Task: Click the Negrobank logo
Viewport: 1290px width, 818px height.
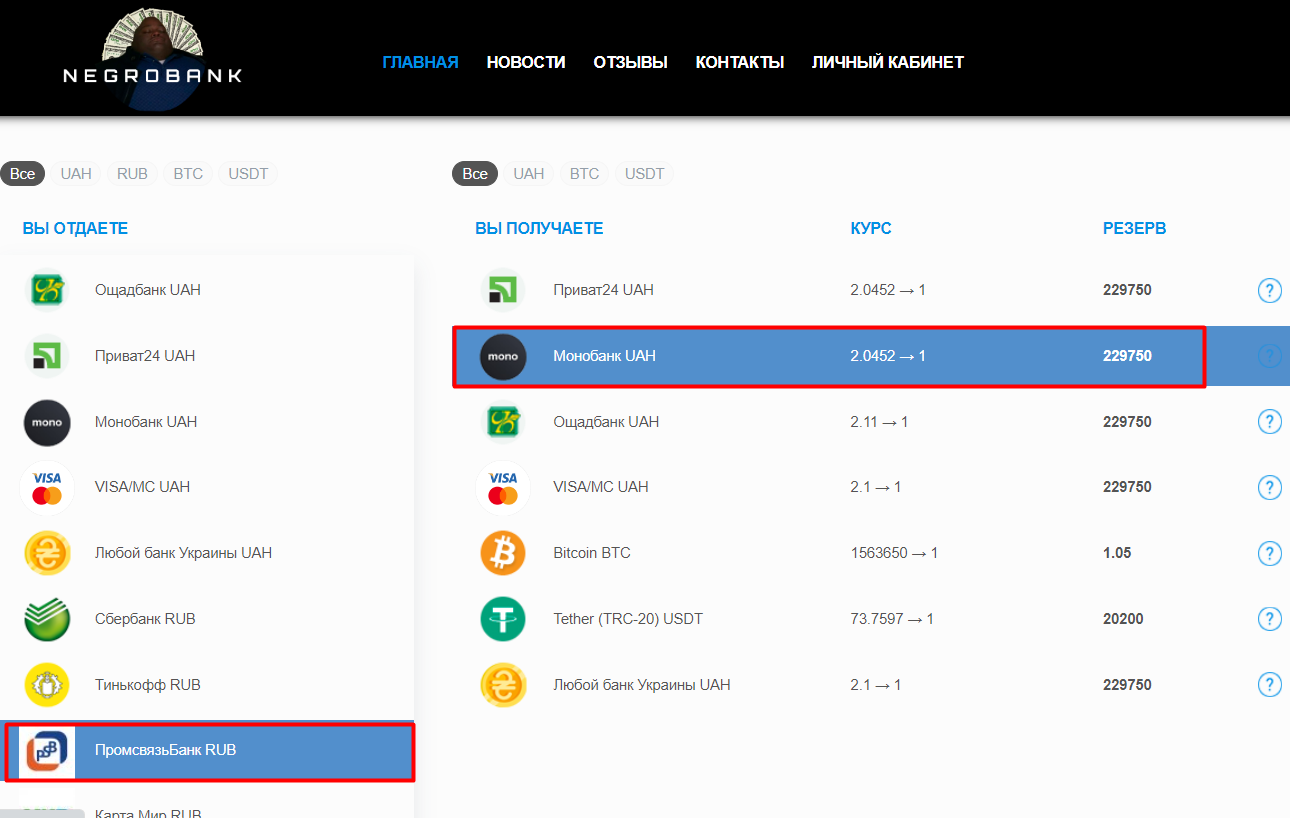Action: [x=152, y=58]
